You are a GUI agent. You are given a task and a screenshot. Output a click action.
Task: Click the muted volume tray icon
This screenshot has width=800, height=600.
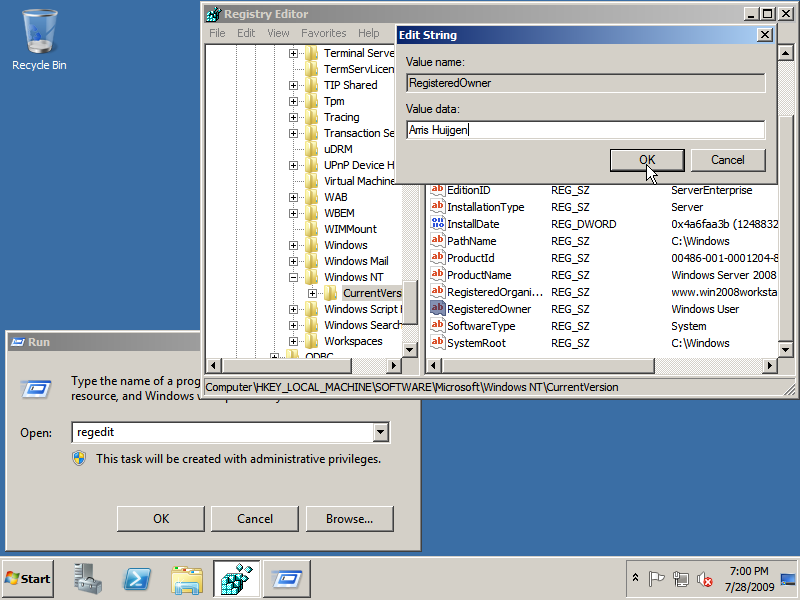pos(705,579)
